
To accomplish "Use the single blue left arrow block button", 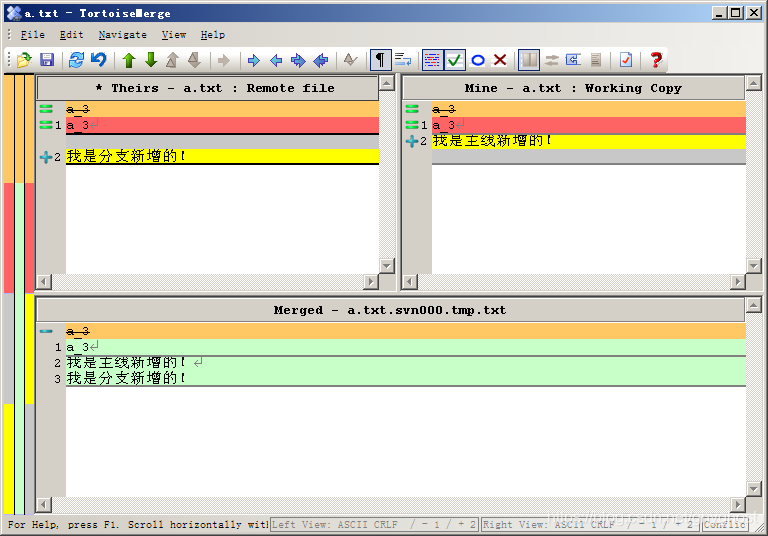I will click(276, 60).
